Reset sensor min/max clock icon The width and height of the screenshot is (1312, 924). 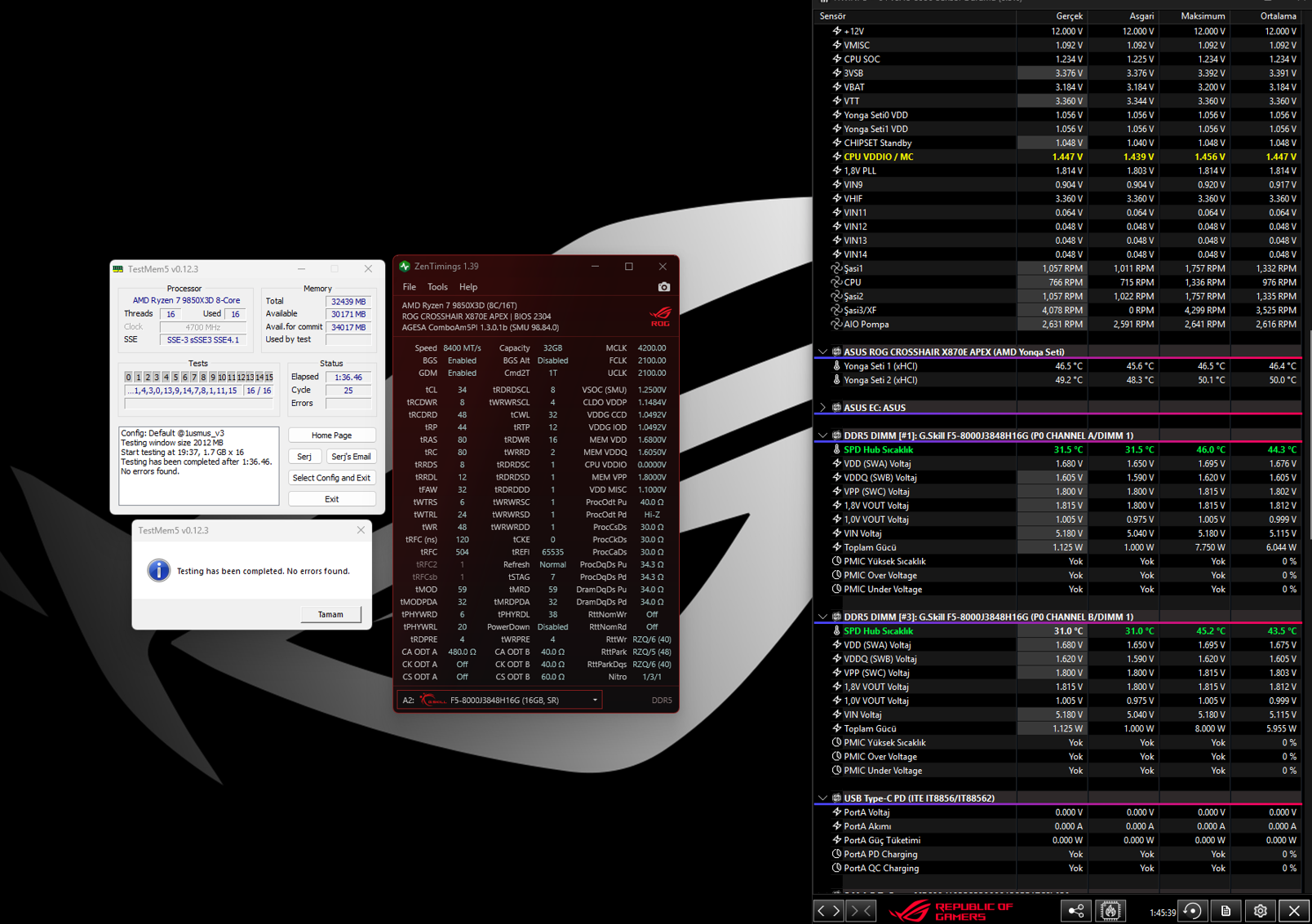pyautogui.click(x=1192, y=911)
